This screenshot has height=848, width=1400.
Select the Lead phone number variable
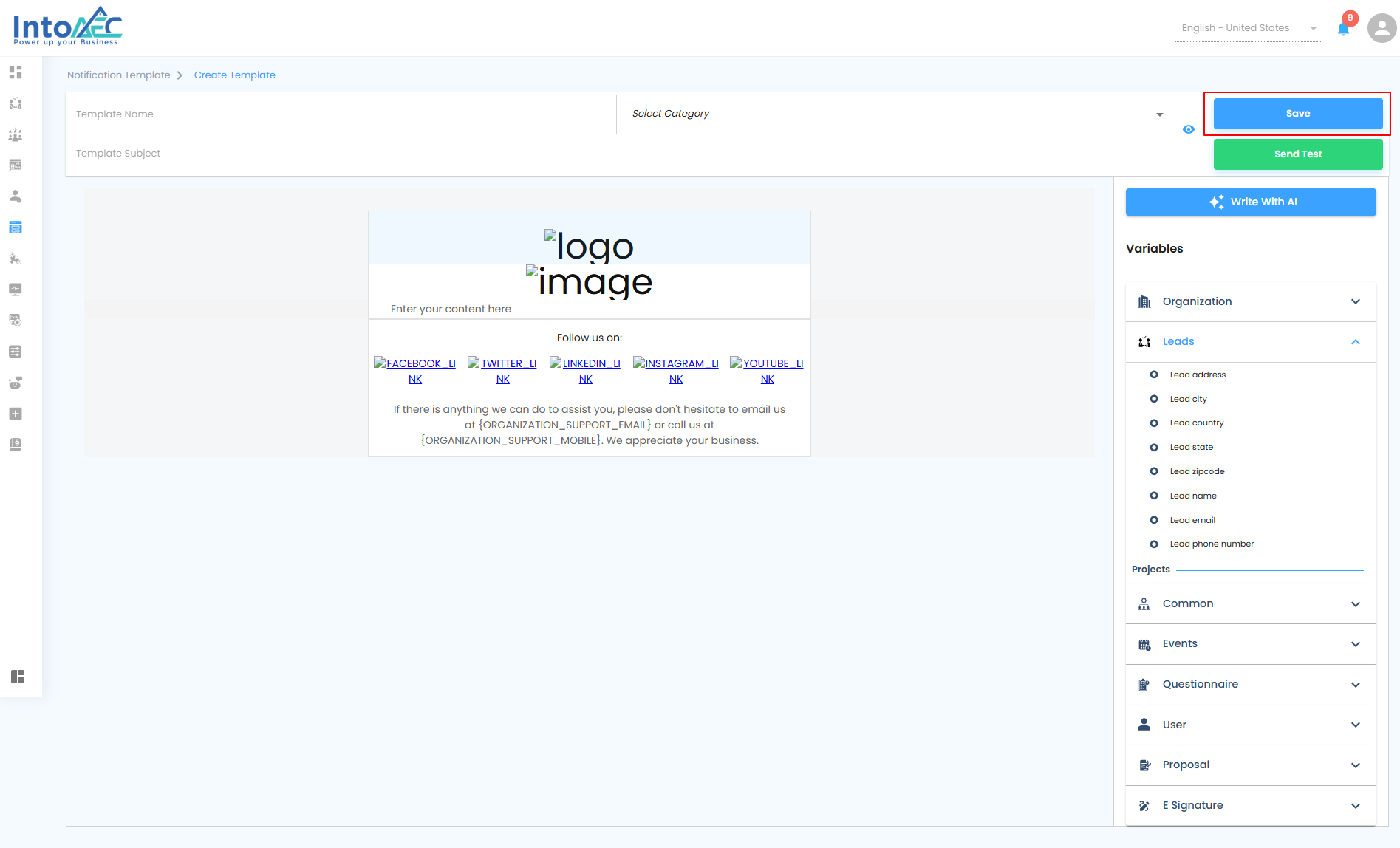(1212, 544)
